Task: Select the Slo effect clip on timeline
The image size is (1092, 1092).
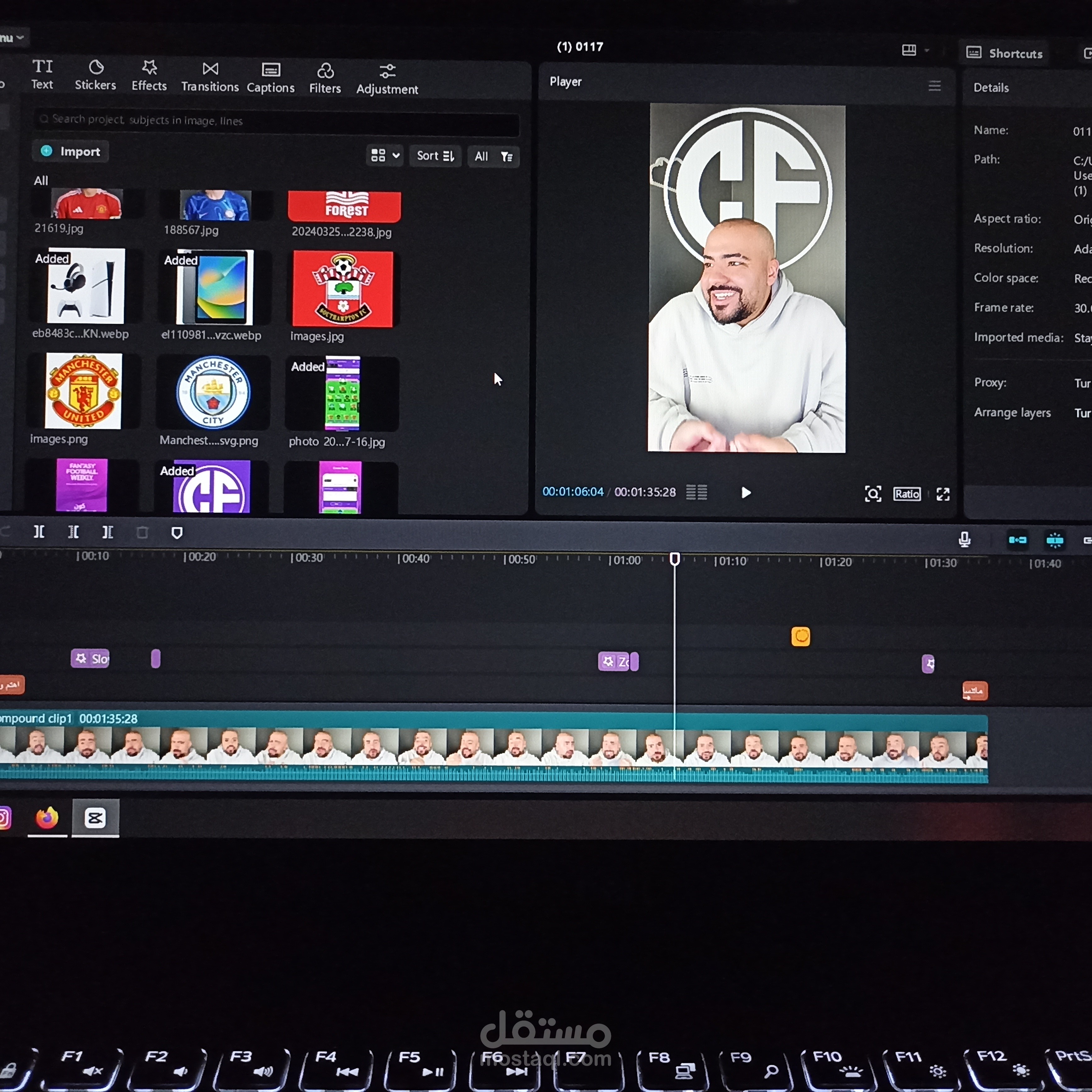Action: [91, 658]
